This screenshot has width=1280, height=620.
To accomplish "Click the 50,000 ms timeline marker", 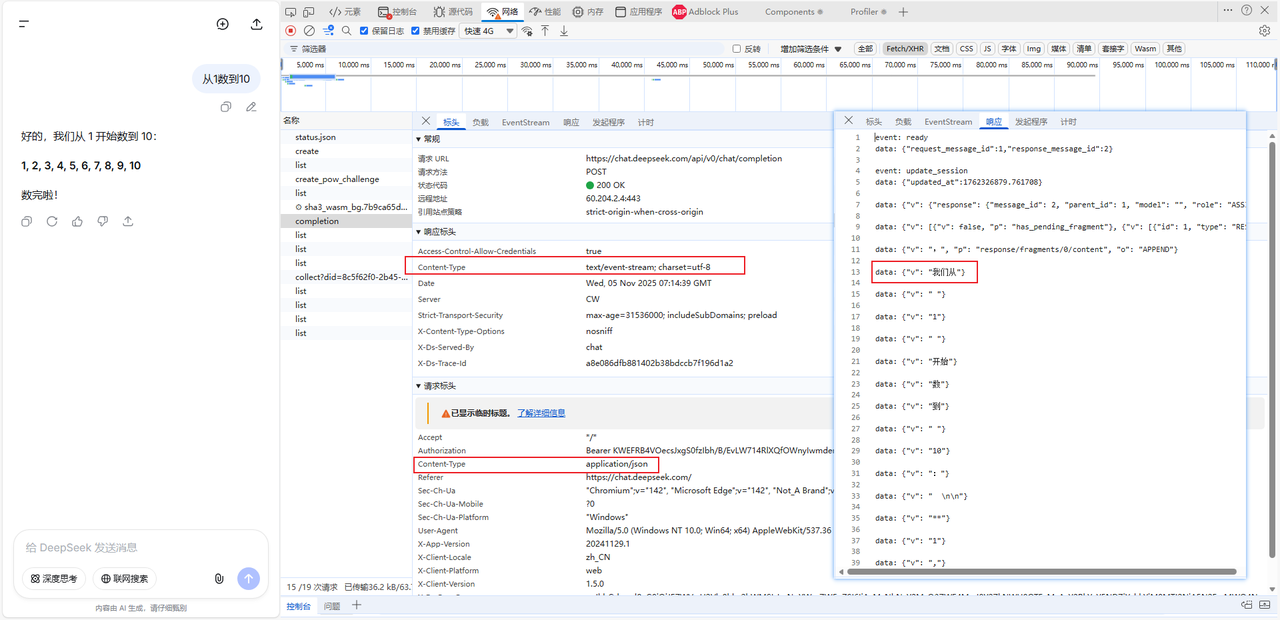I will tap(718, 65).
